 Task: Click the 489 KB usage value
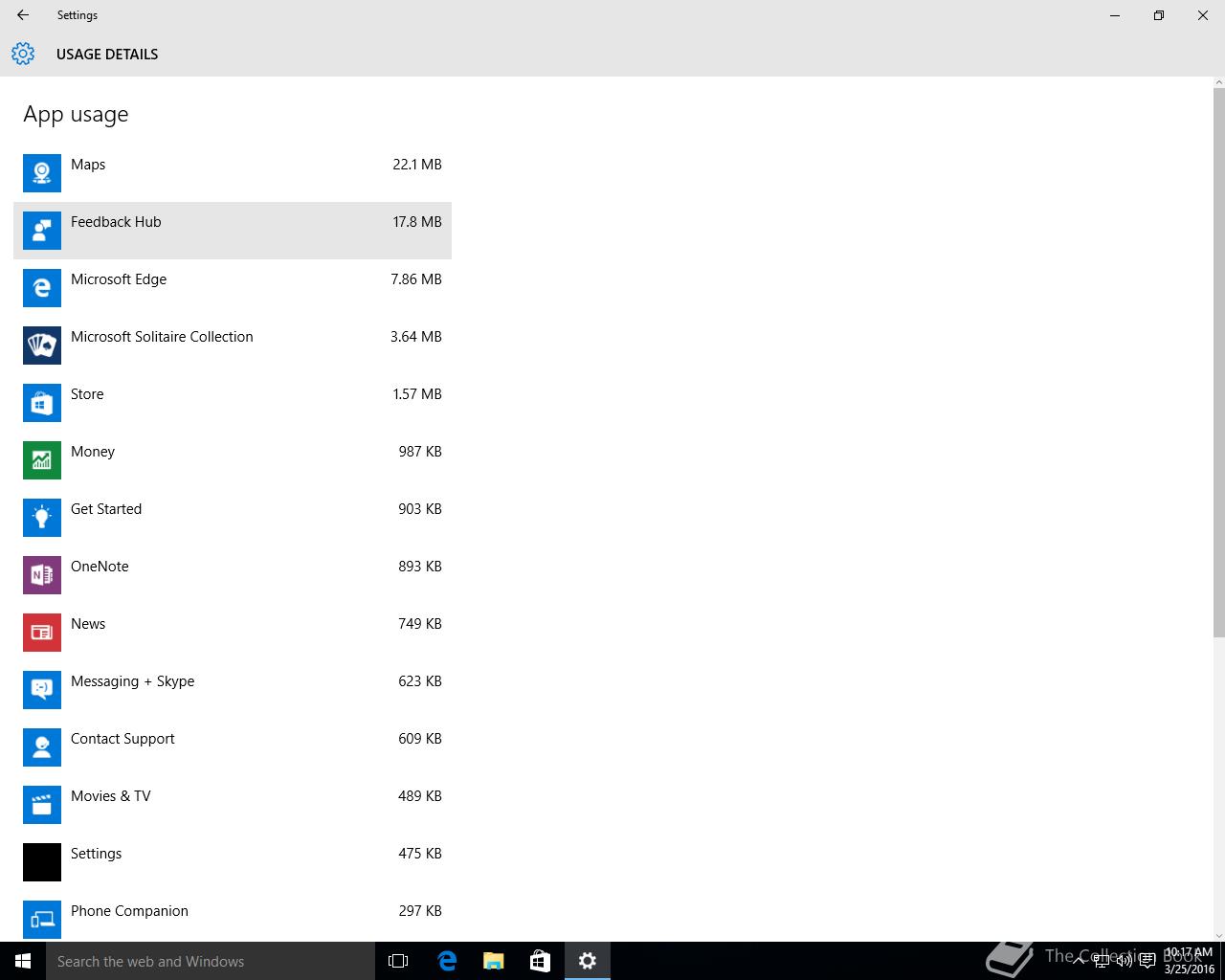click(x=420, y=796)
